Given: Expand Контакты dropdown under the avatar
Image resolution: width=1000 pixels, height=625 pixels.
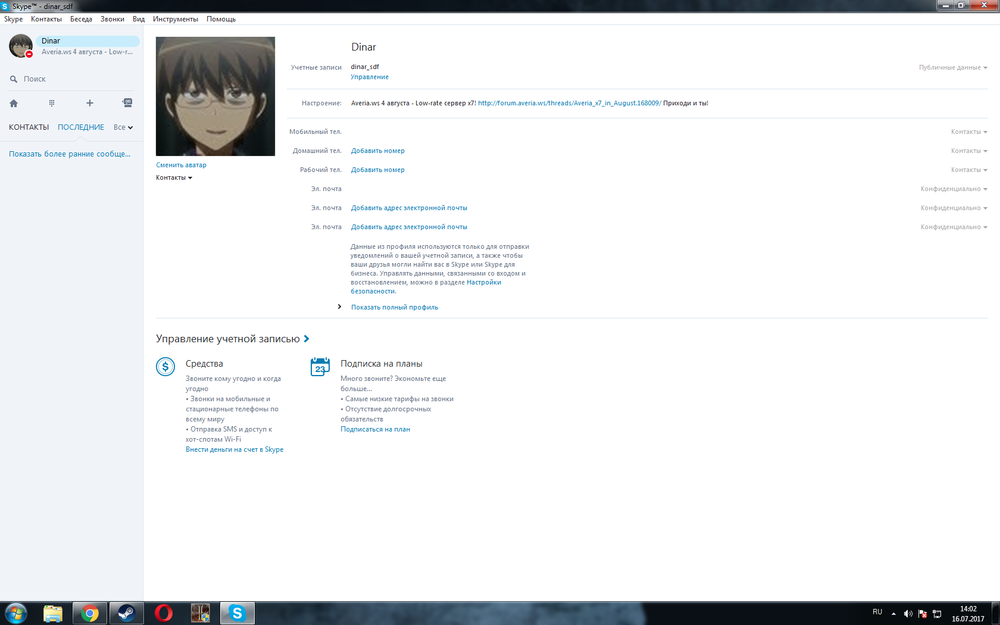Looking at the screenshot, I should pyautogui.click(x=174, y=178).
